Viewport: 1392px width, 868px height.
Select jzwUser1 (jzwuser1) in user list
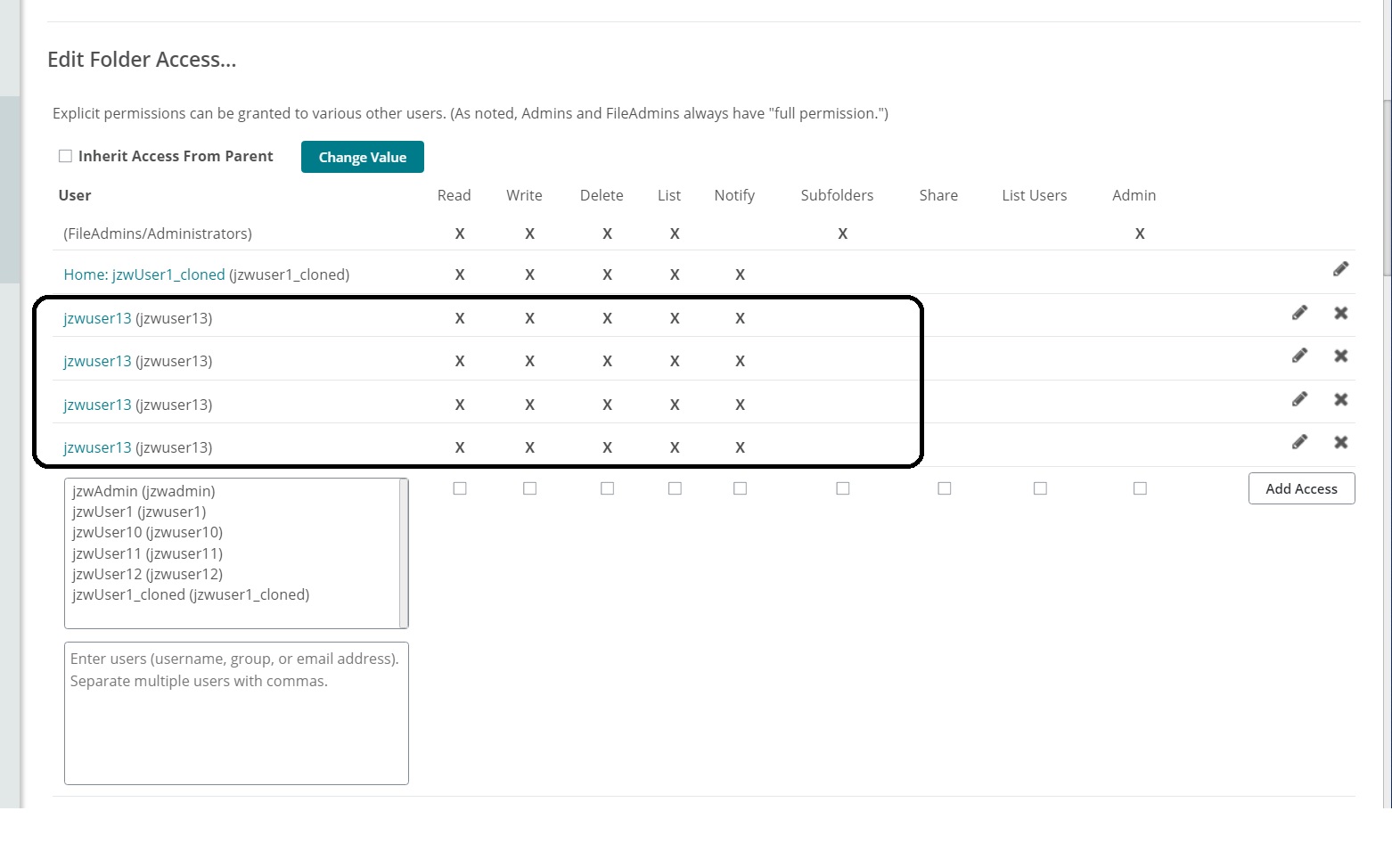coord(139,512)
